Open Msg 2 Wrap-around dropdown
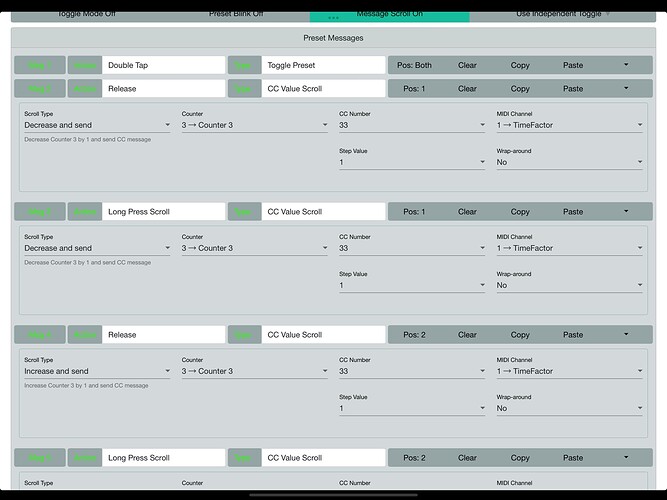This screenshot has width=667, height=500. pos(569,162)
